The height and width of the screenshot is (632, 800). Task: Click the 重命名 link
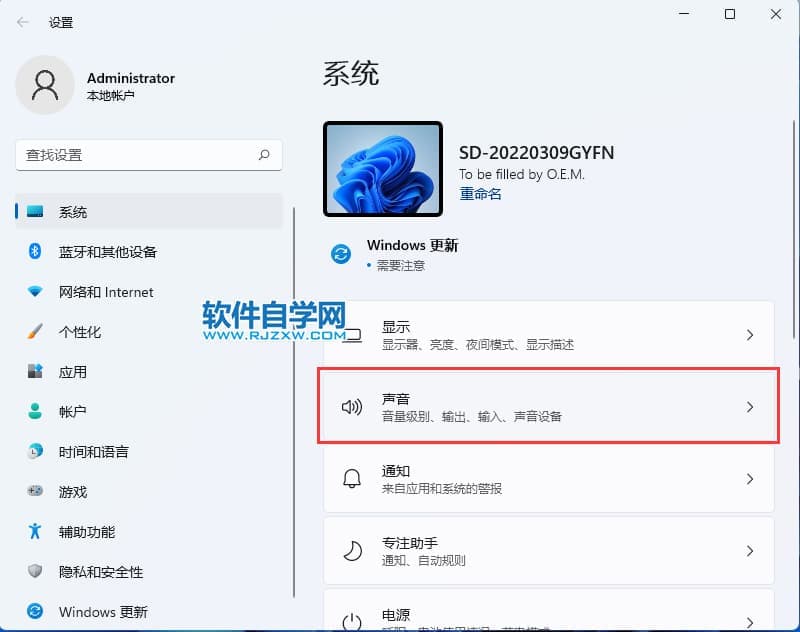pos(480,194)
